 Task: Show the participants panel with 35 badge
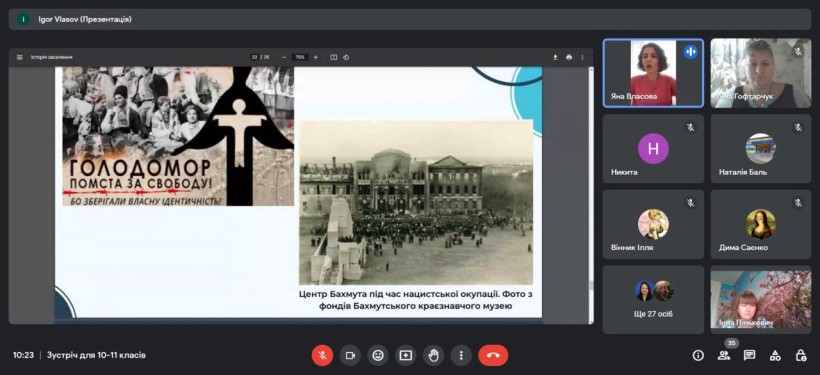click(724, 356)
